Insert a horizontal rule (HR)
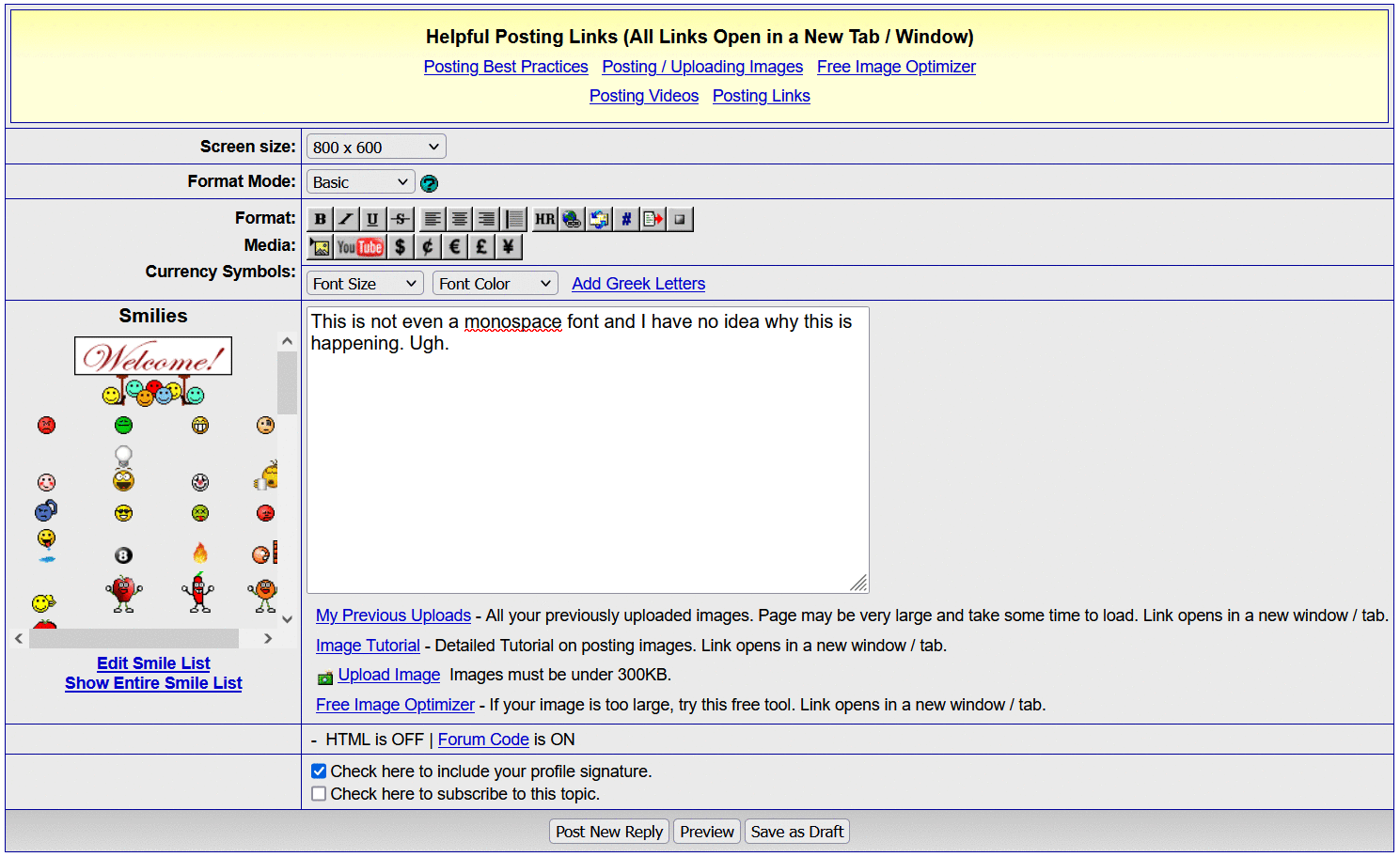 [x=545, y=219]
